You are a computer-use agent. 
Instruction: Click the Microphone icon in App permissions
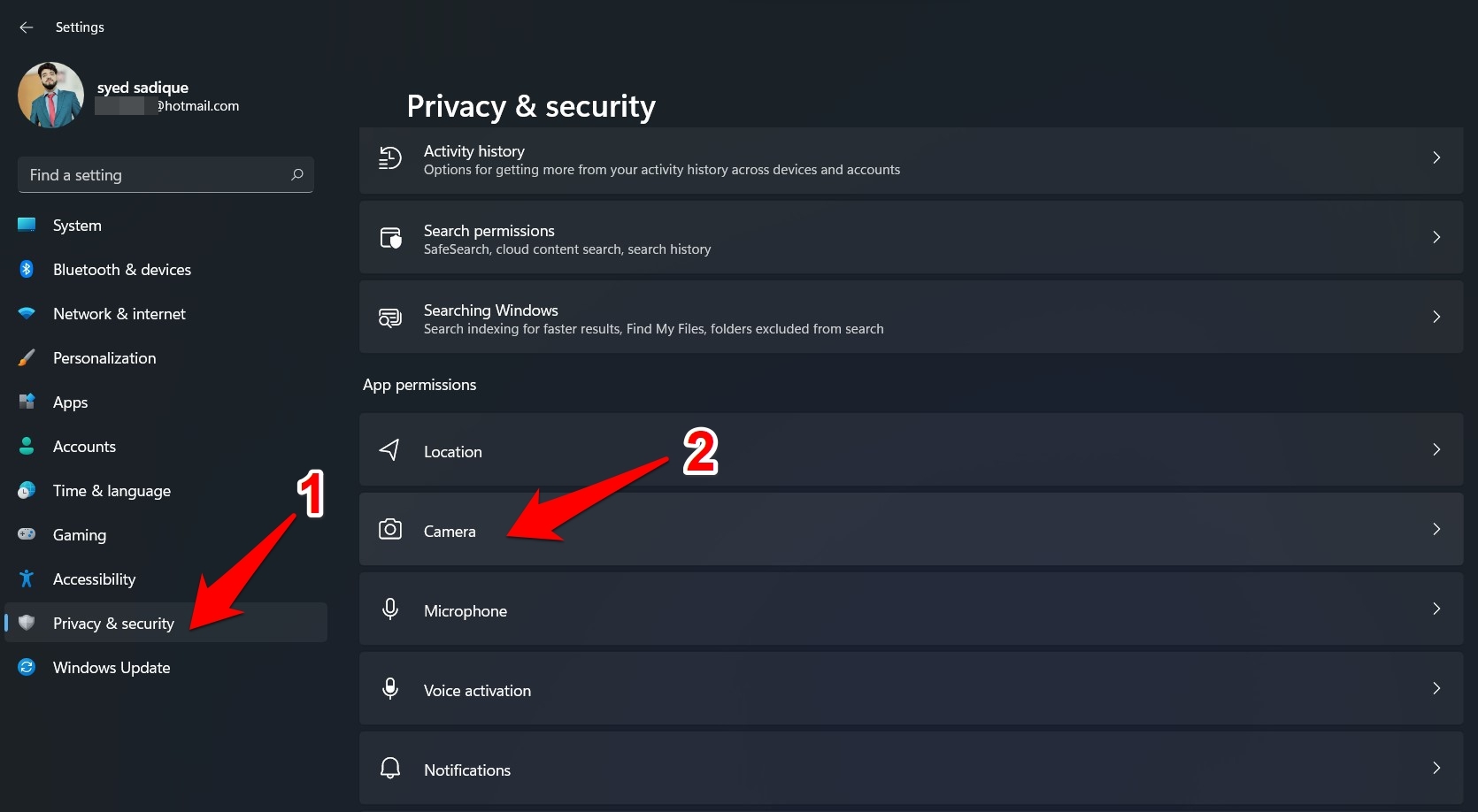coord(390,609)
